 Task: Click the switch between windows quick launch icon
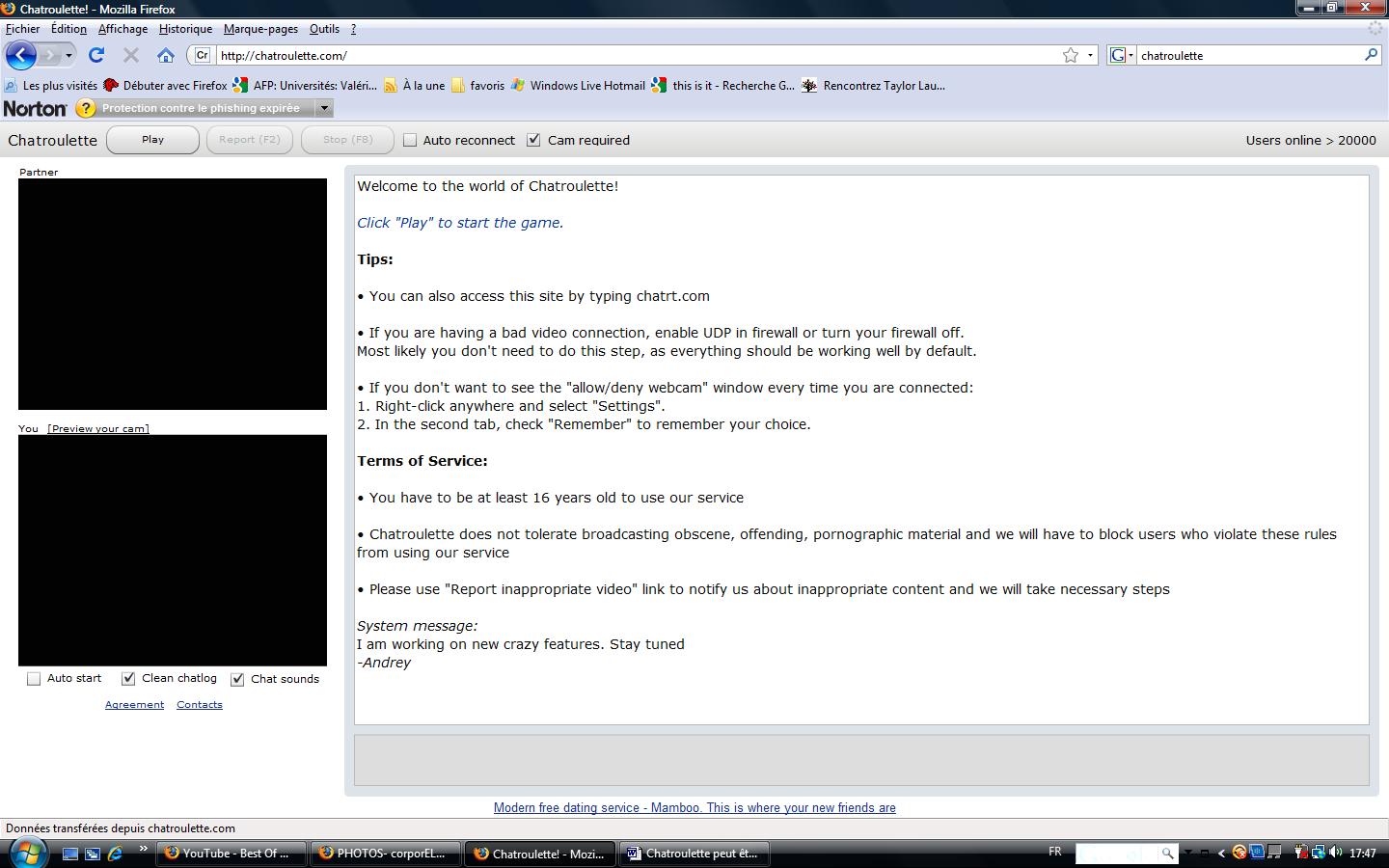tap(93, 854)
